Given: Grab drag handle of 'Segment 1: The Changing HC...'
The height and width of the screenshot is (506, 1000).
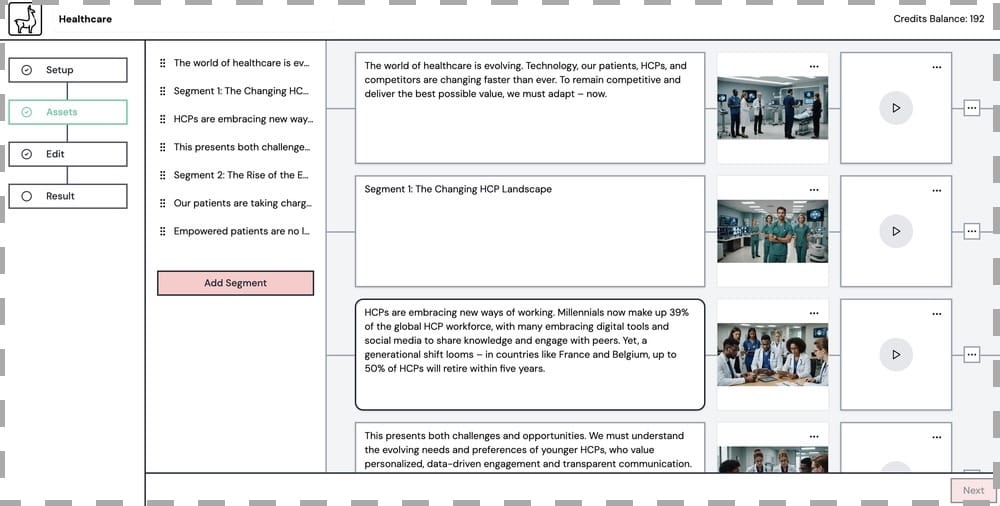Looking at the screenshot, I should (x=163, y=91).
